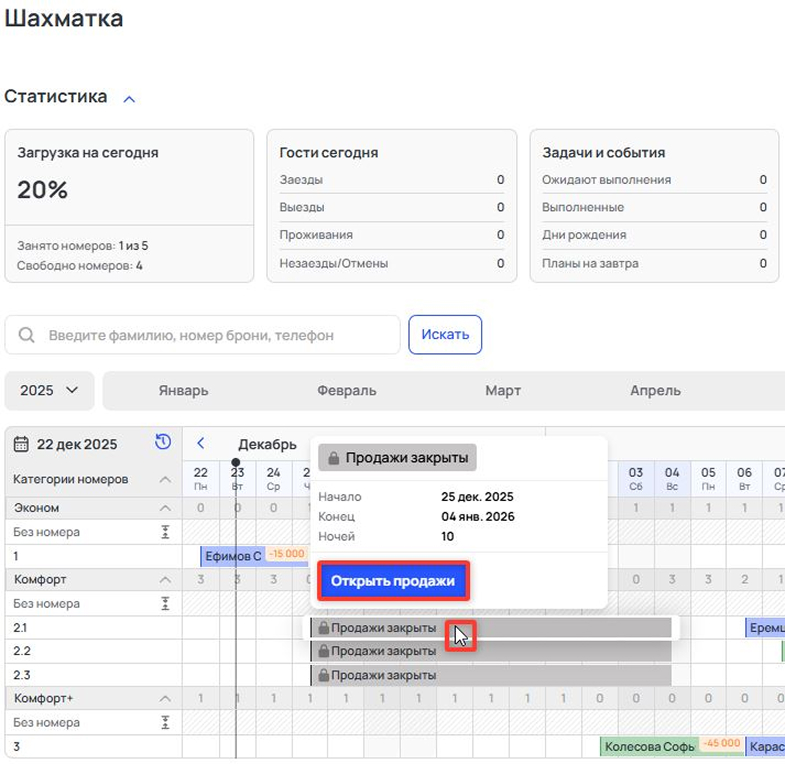Click the Открыть продажи button
Image resolution: width=785 pixels, height=764 pixels.
point(393,581)
